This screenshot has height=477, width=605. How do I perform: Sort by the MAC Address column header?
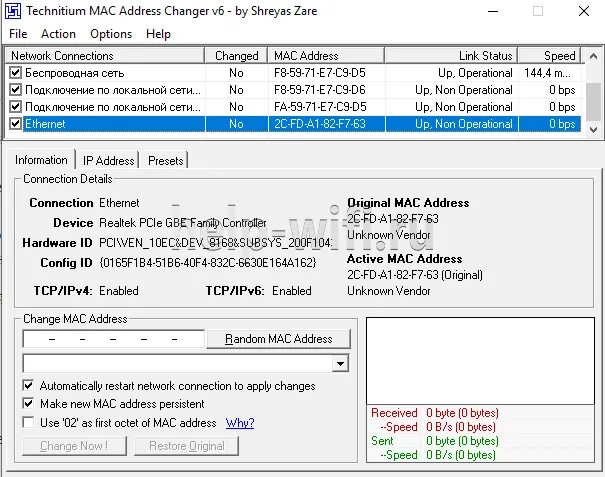coord(326,56)
